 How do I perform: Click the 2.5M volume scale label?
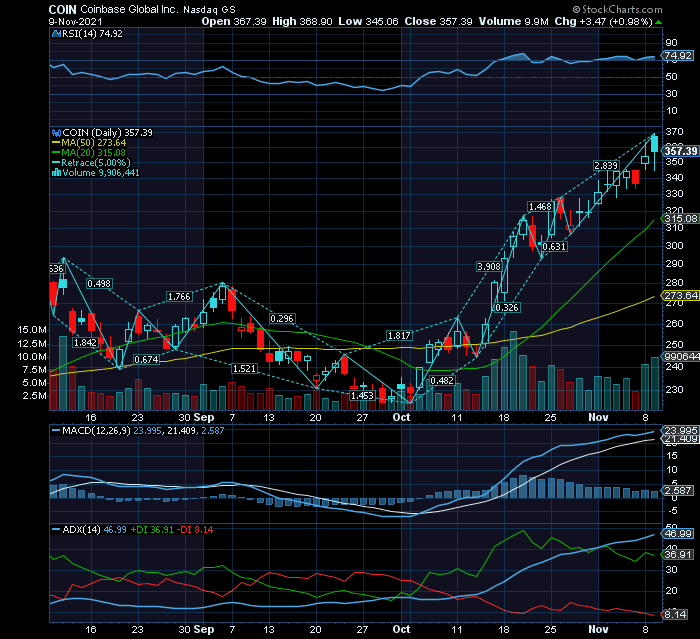35,396
